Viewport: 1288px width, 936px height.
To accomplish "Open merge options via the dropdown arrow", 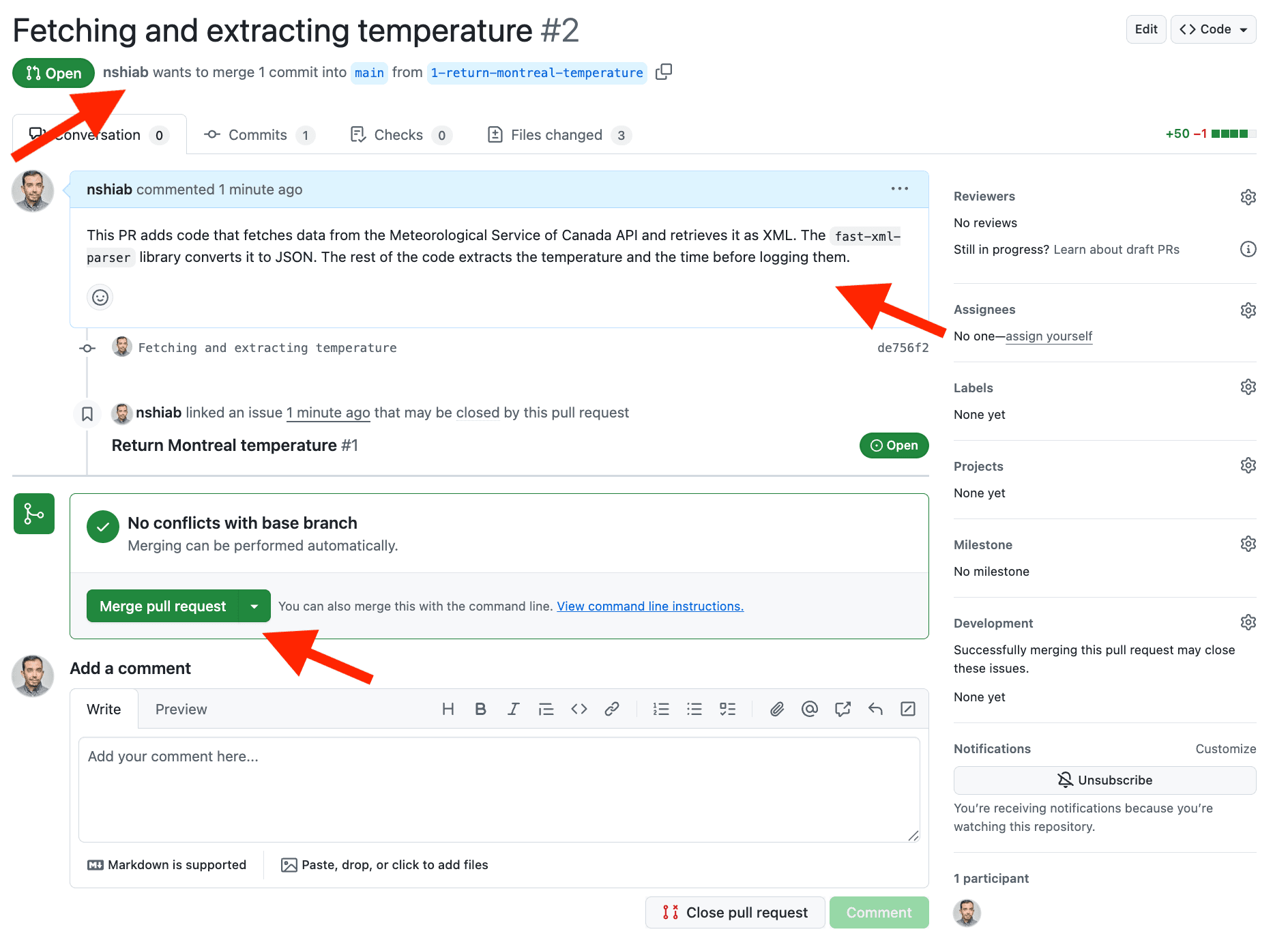I will click(254, 606).
